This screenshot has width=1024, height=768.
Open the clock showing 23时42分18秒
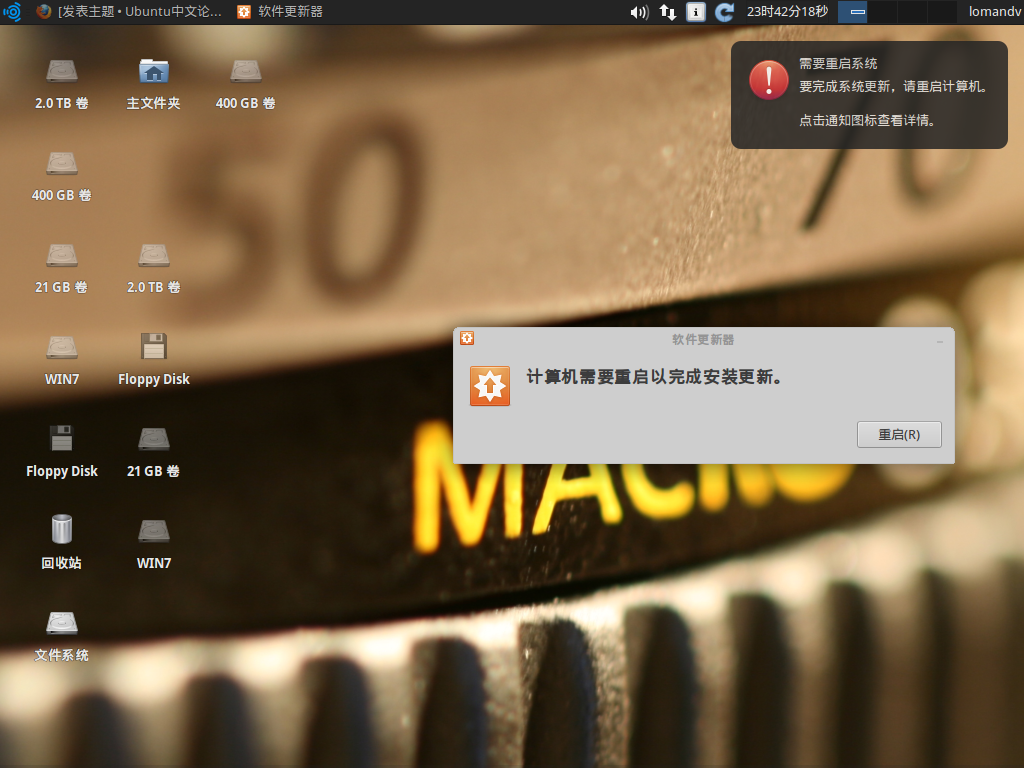click(x=787, y=11)
